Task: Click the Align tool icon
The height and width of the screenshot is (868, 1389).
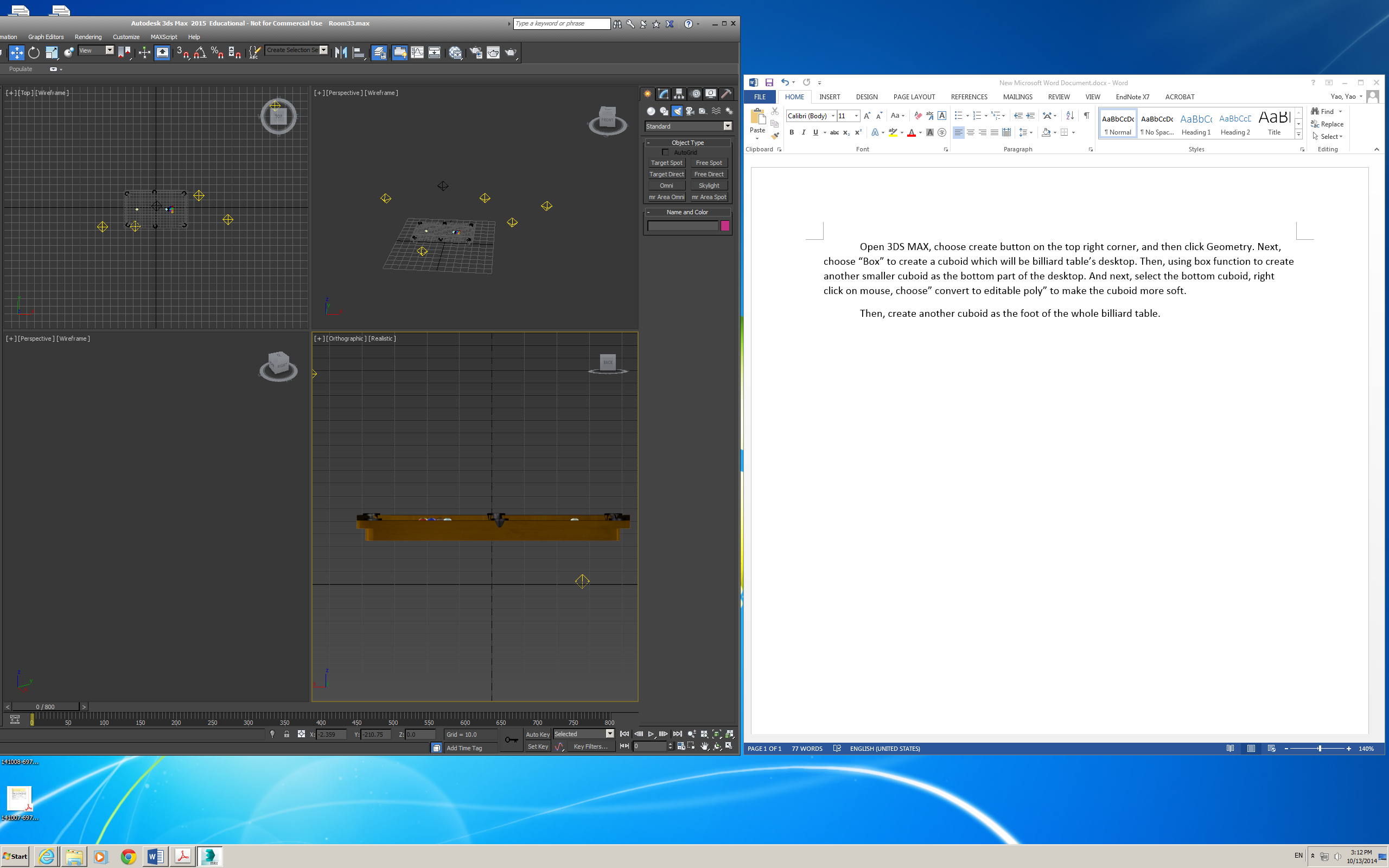Action: click(x=359, y=53)
